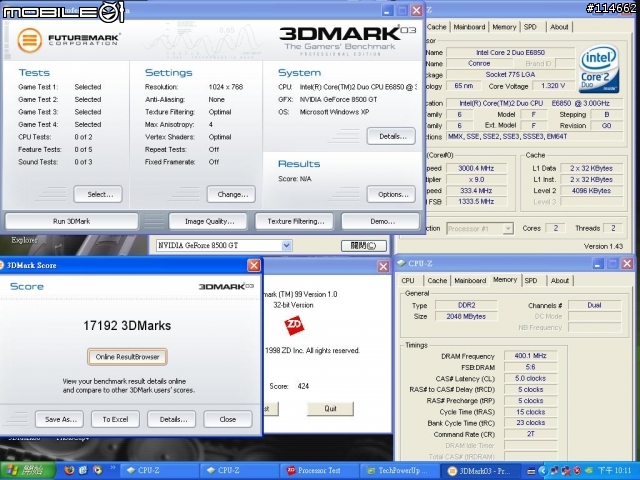Minimize the 3DMark03 main window
Screen dimensions: 640x480
(x=387, y=10)
